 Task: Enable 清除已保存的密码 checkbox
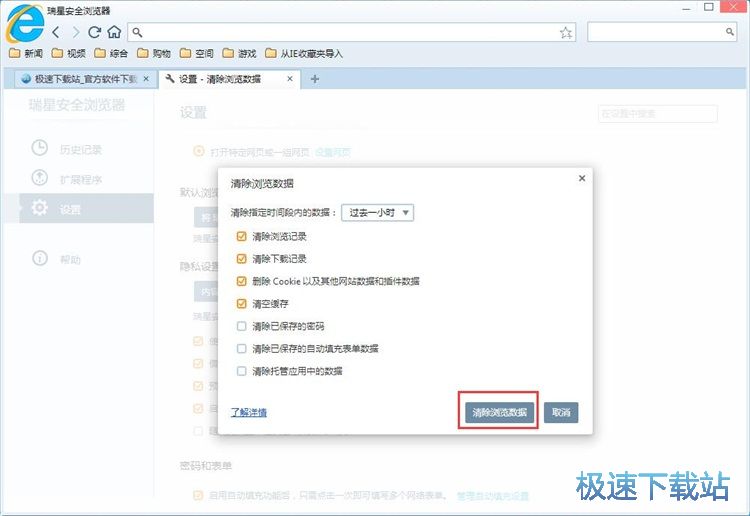tap(241, 326)
